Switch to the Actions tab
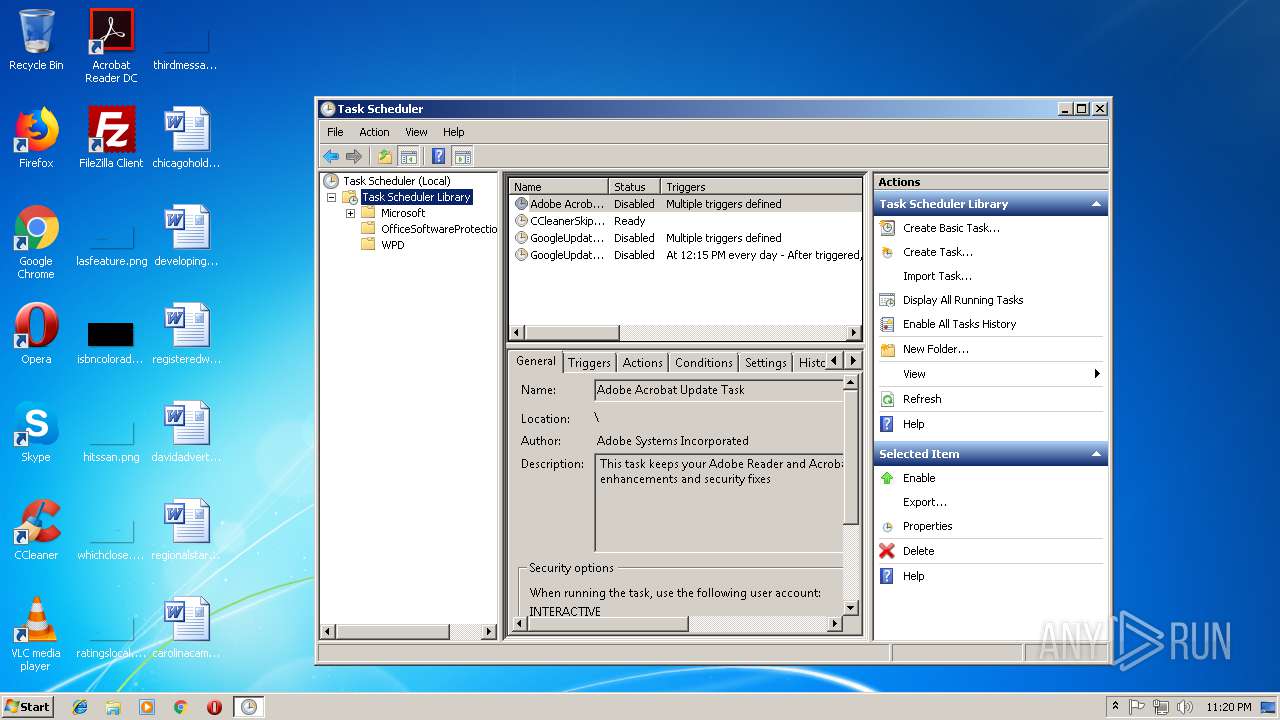1280x720 pixels. tap(642, 363)
